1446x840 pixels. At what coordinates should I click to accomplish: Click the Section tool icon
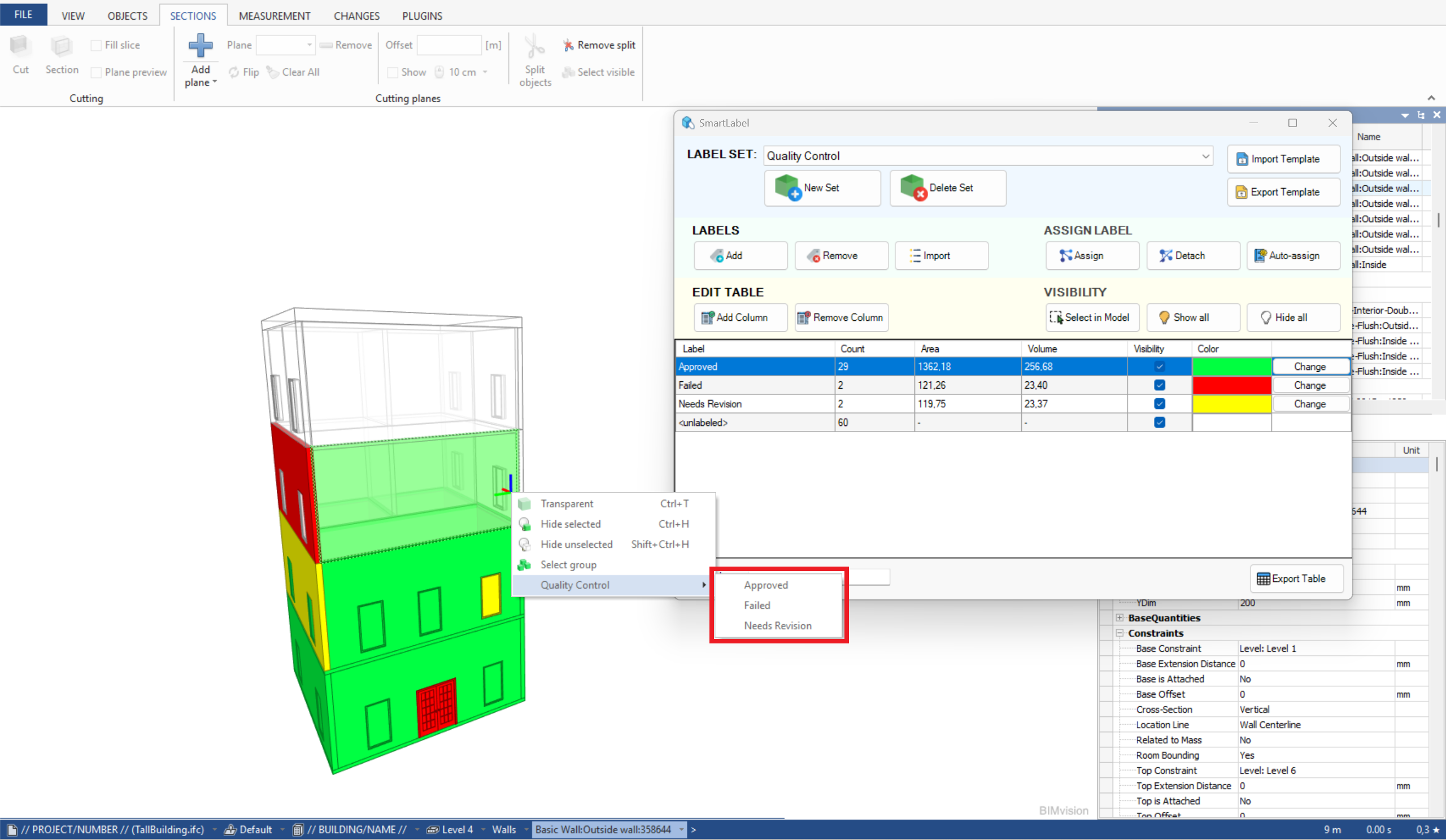(x=62, y=46)
